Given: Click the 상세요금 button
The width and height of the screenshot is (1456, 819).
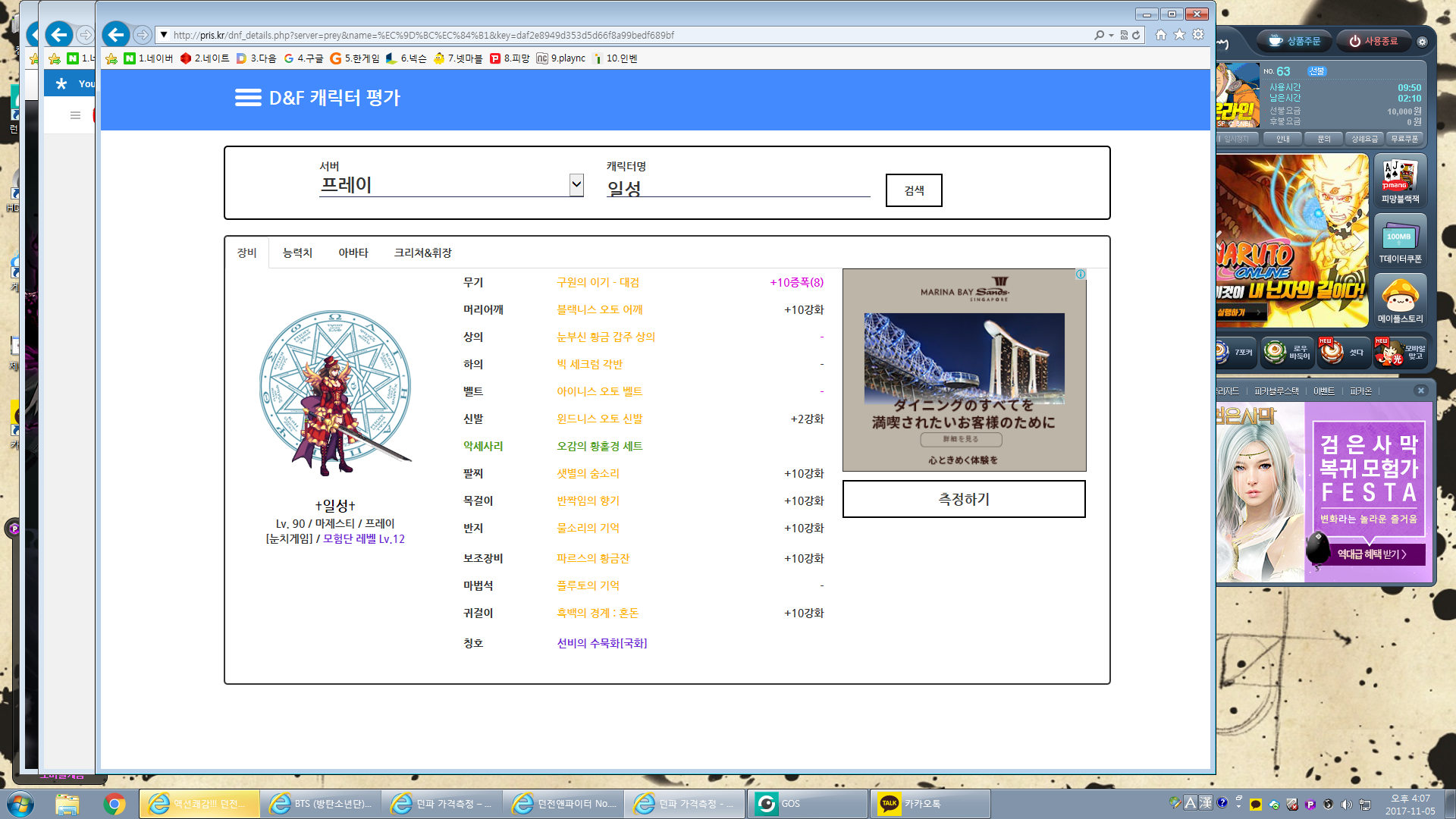Looking at the screenshot, I should 1365,139.
